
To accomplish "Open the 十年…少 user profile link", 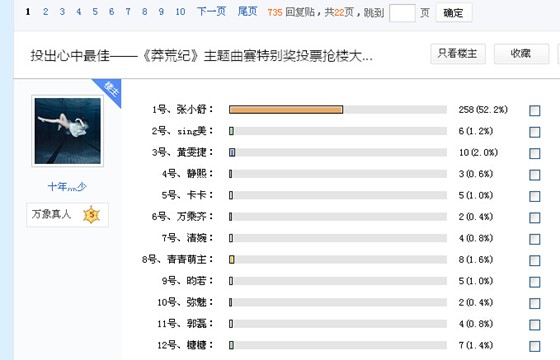I will click(x=67, y=186).
